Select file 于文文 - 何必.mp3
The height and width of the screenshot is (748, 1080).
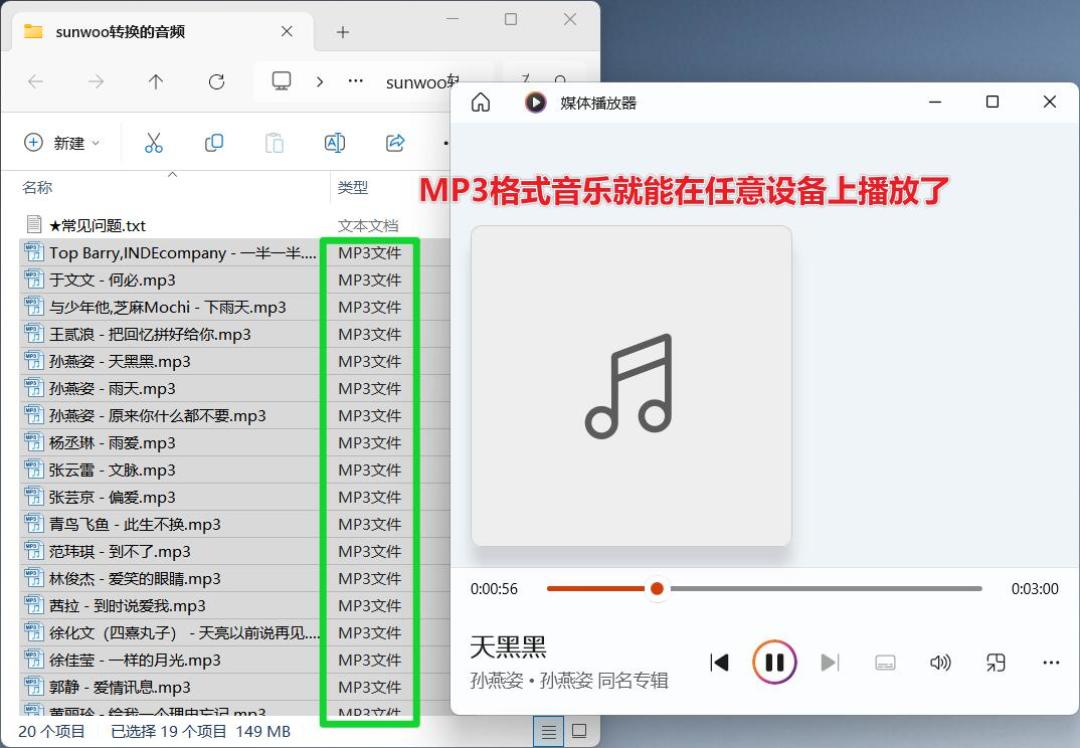[x=112, y=280]
